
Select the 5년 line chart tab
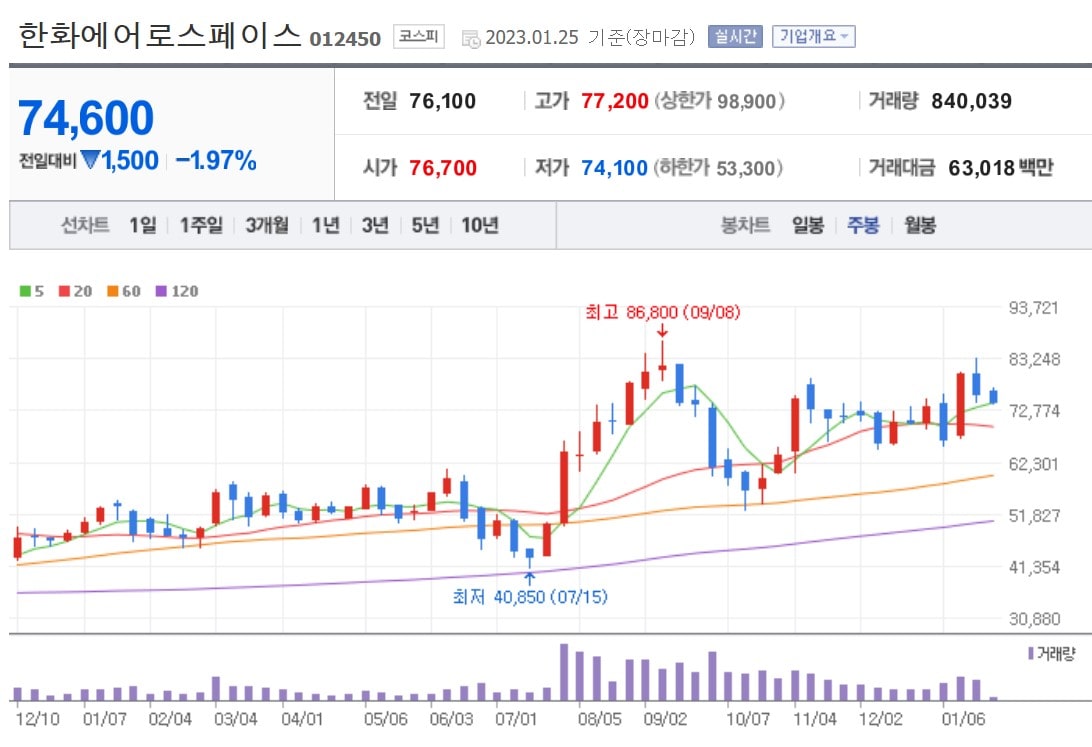[426, 225]
